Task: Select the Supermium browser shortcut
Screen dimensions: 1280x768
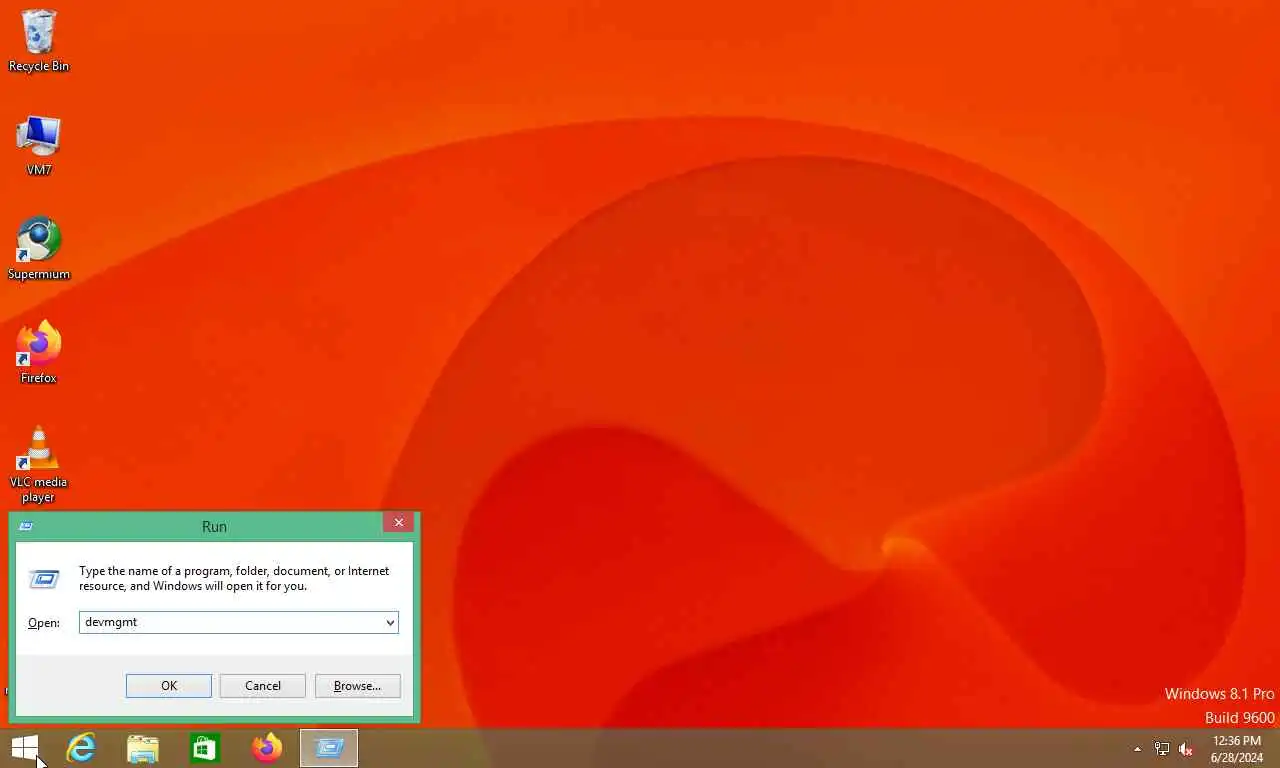Action: 39,249
